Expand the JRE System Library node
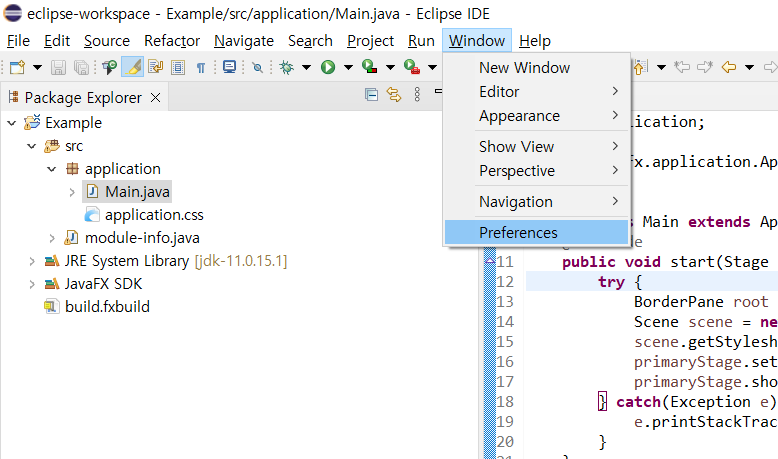This screenshot has height=459, width=778. [x=32, y=261]
